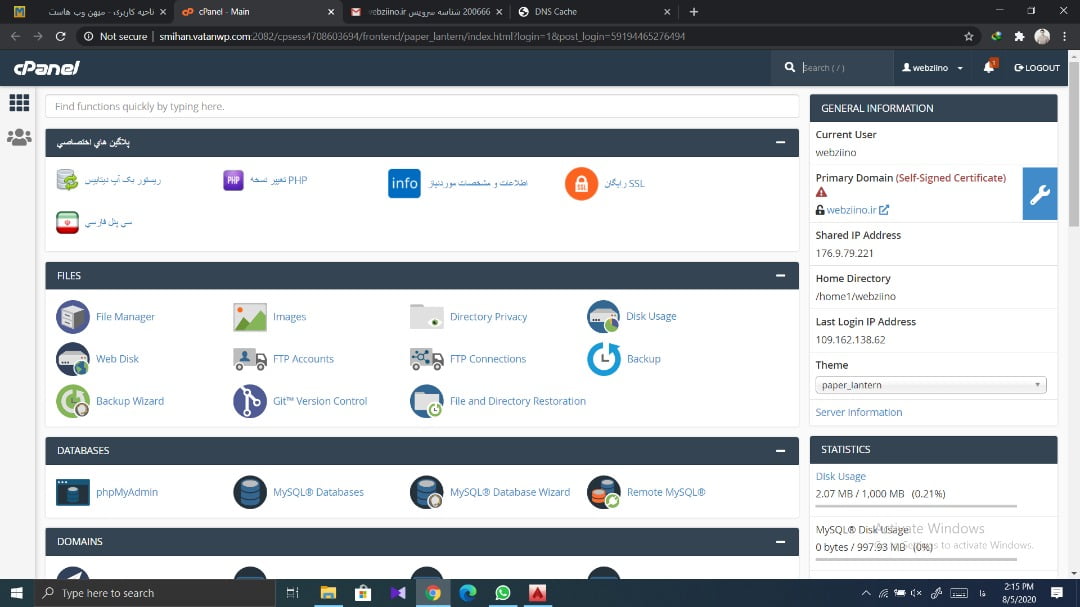This screenshot has width=1080, height=607.
Task: Click the cPanel logo
Action: click(x=47, y=68)
